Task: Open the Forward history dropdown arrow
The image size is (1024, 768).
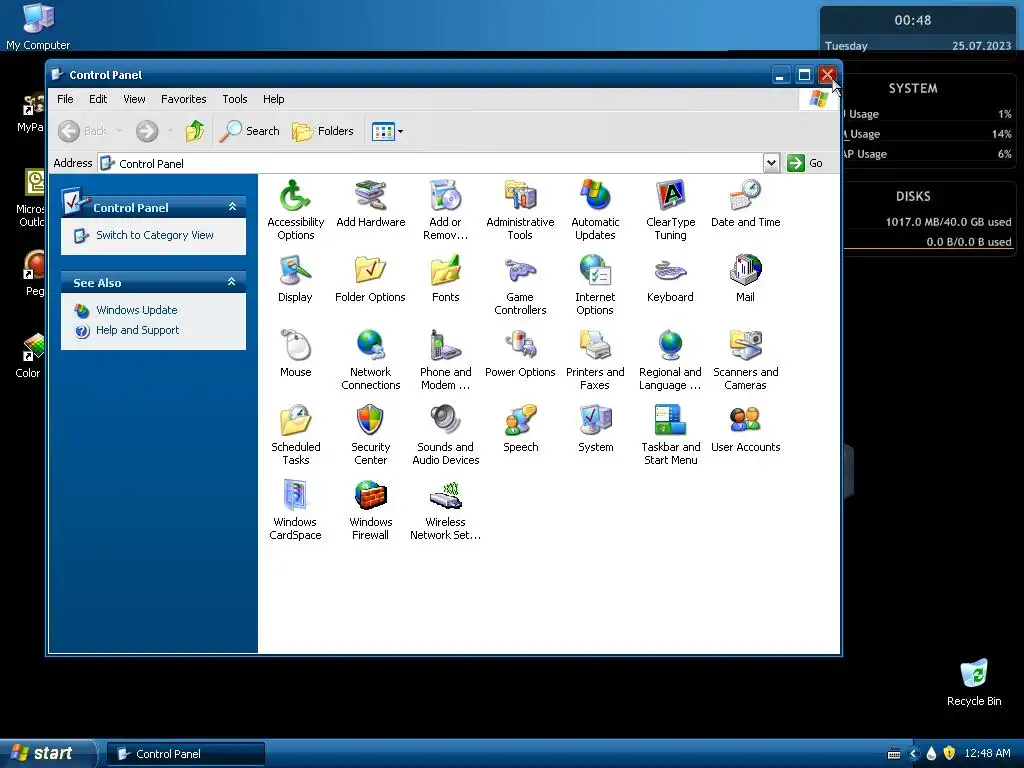Action: click(x=170, y=131)
